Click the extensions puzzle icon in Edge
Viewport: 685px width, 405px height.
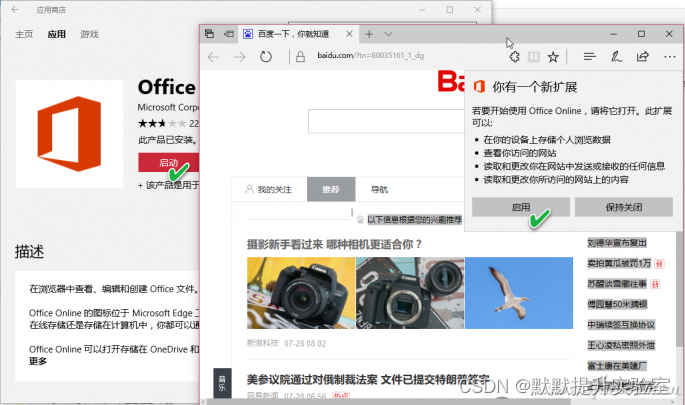[x=515, y=57]
